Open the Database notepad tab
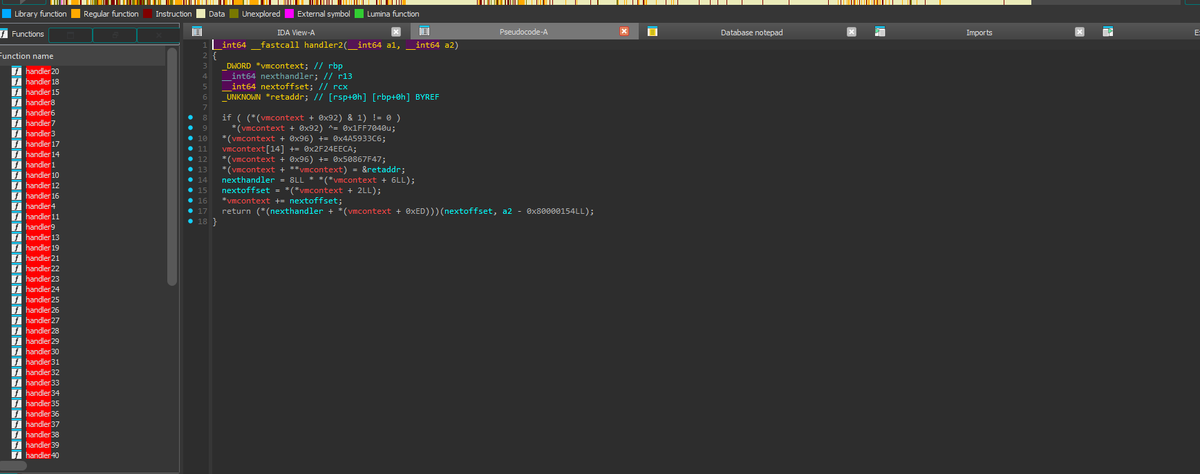Image resolution: width=1200 pixels, height=474 pixels. (751, 33)
